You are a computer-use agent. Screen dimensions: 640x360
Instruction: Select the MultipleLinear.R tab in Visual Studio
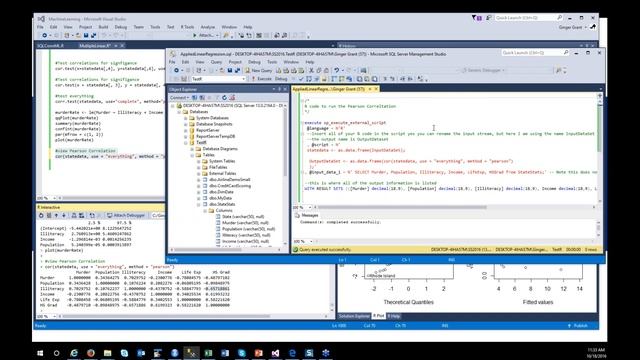point(95,46)
